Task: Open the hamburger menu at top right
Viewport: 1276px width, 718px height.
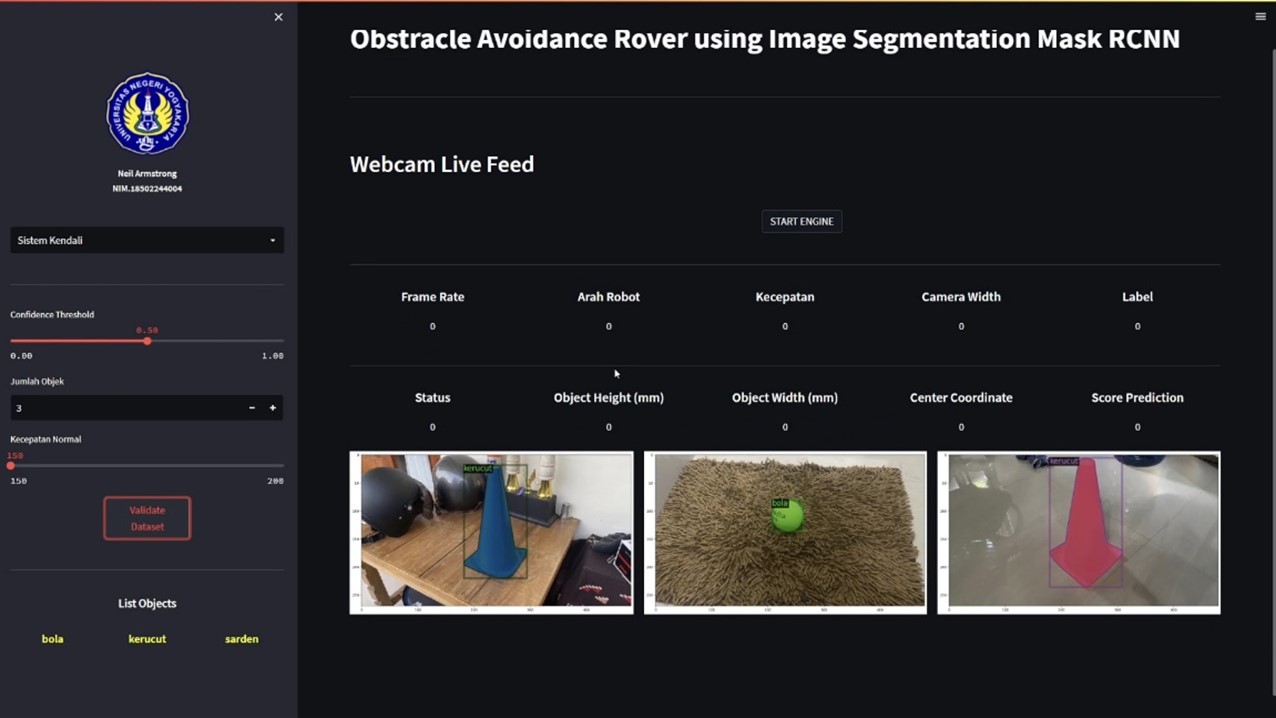Action: pos(1260,16)
